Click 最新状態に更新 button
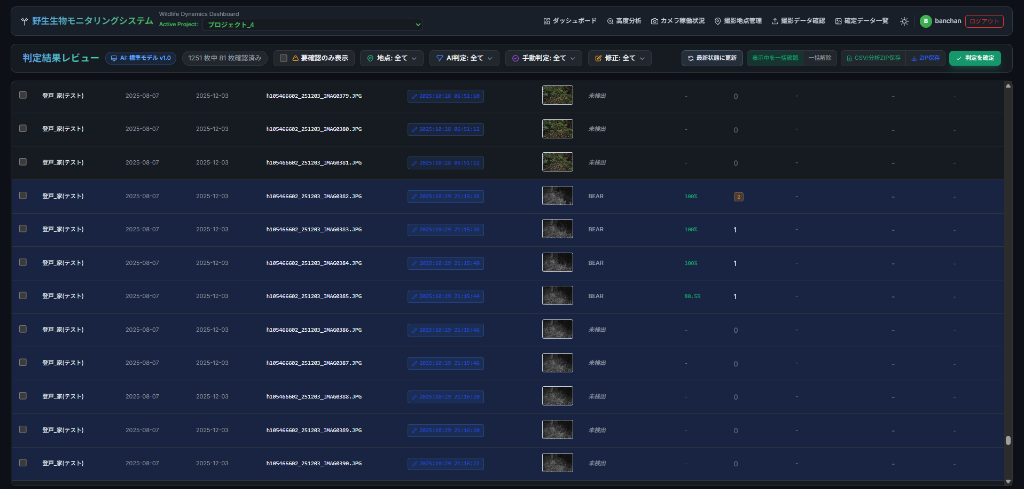The width and height of the screenshot is (1024, 489). point(712,58)
